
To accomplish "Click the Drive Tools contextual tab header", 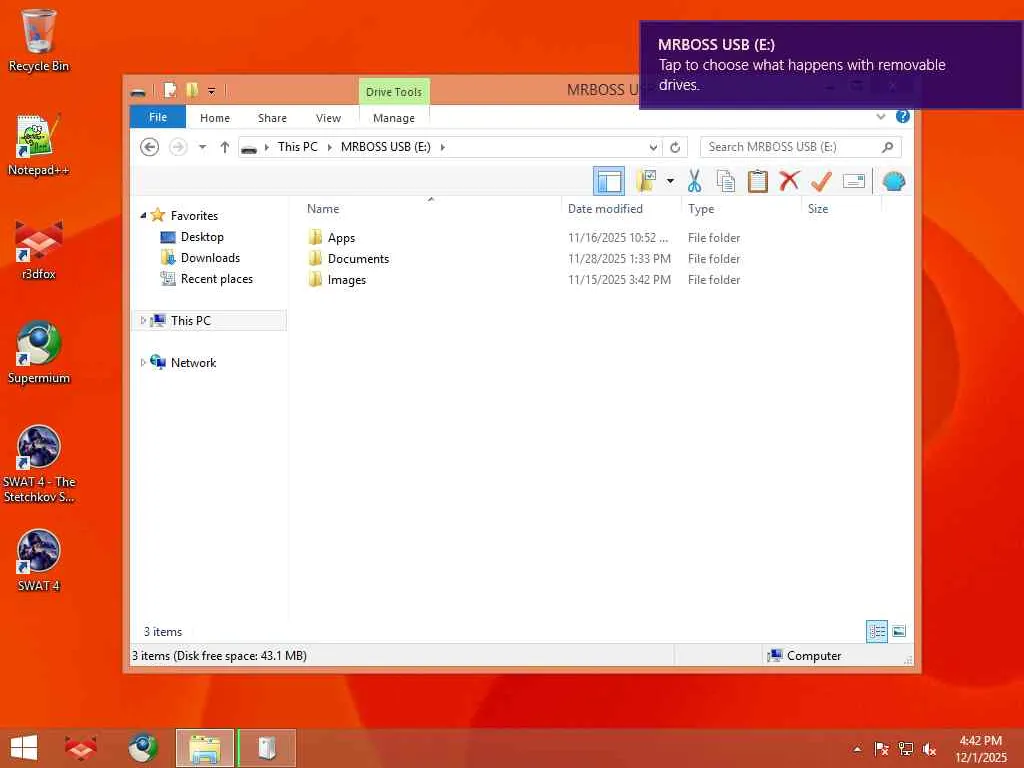I will [394, 91].
